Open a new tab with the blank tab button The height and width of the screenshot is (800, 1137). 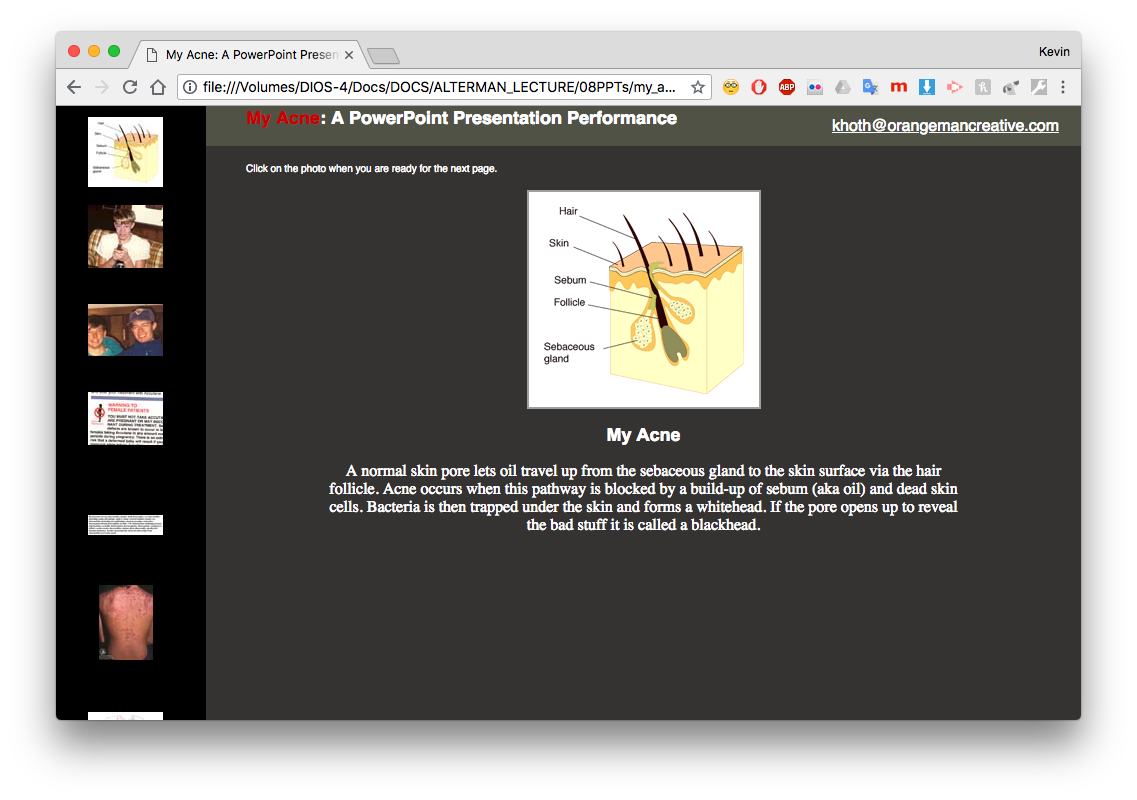383,56
